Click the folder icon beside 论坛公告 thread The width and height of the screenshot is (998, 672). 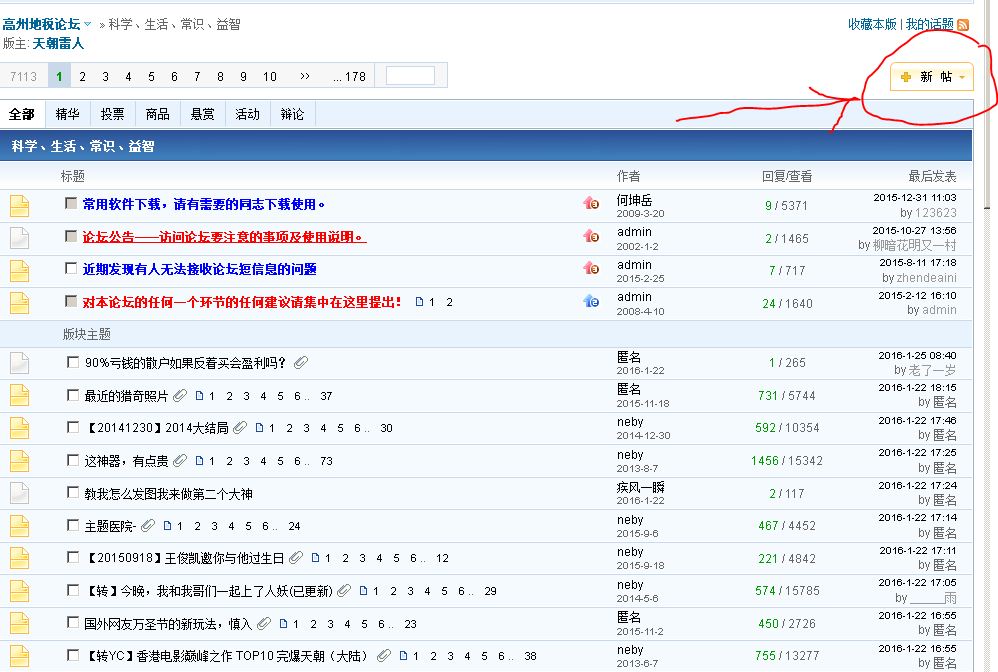[20, 238]
